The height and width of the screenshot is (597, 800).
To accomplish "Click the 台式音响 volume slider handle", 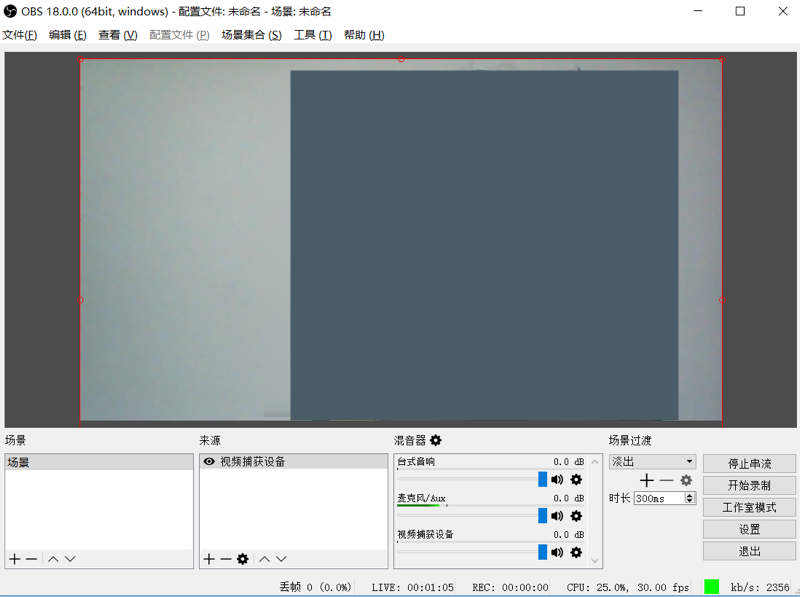I will (542, 479).
